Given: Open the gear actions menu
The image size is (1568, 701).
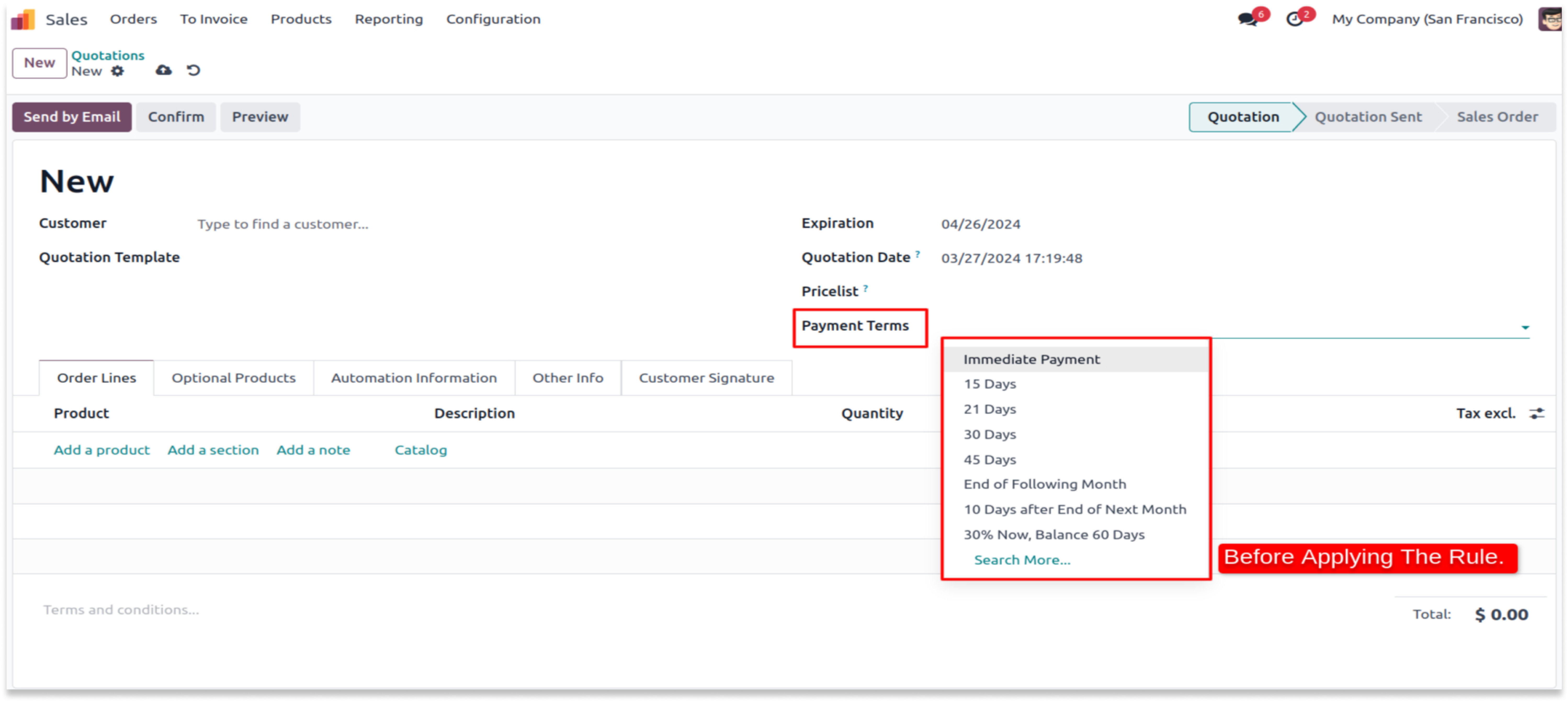Looking at the screenshot, I should click(x=117, y=71).
